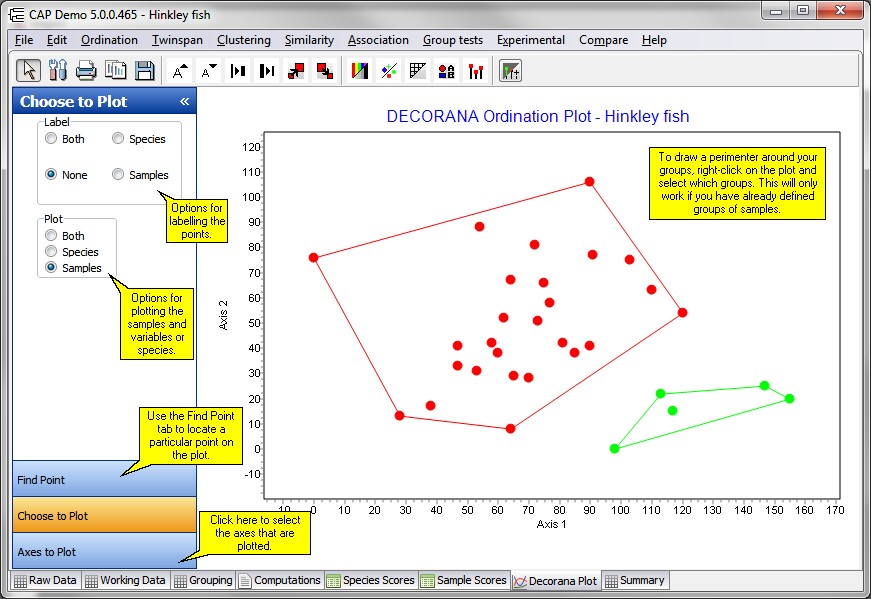Open the Clustering menu
871x599 pixels.
click(244, 40)
